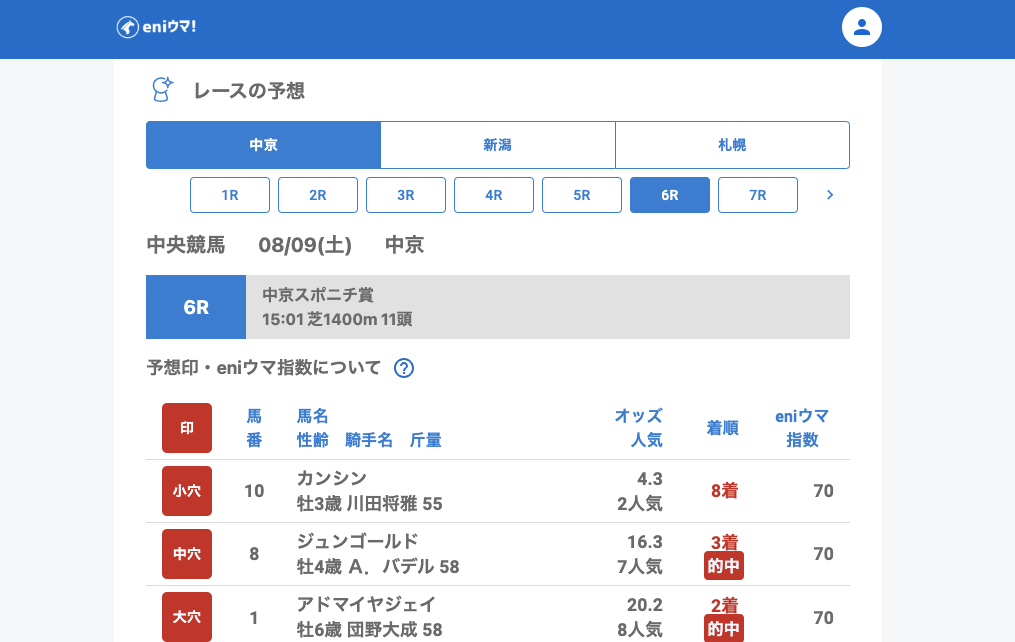Image resolution: width=1015 pixels, height=642 pixels.
Task: Show more races with right chevron
Action: 829,195
